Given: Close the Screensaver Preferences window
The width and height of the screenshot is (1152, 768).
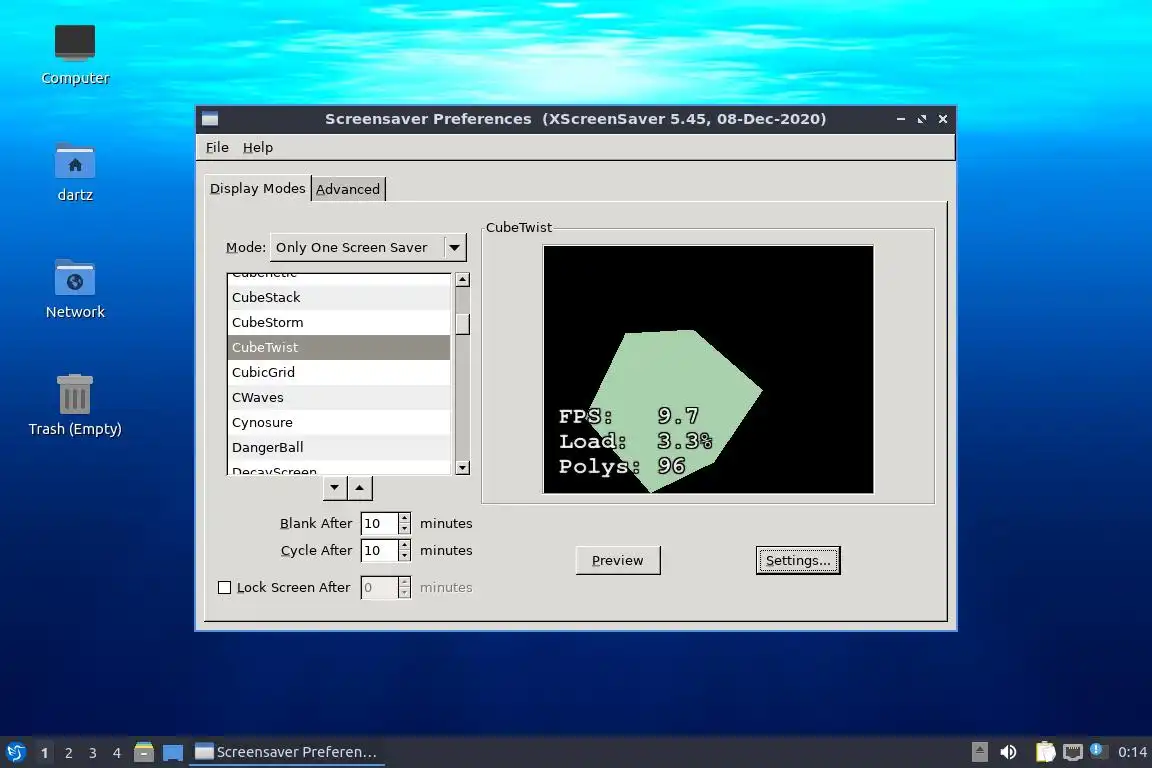Looking at the screenshot, I should pos(943,119).
